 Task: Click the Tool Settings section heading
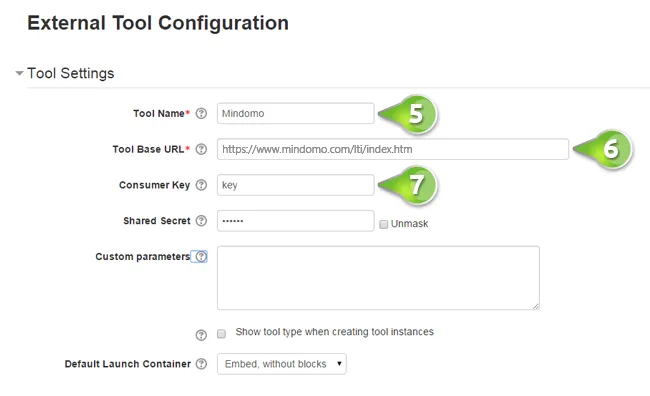click(x=70, y=73)
